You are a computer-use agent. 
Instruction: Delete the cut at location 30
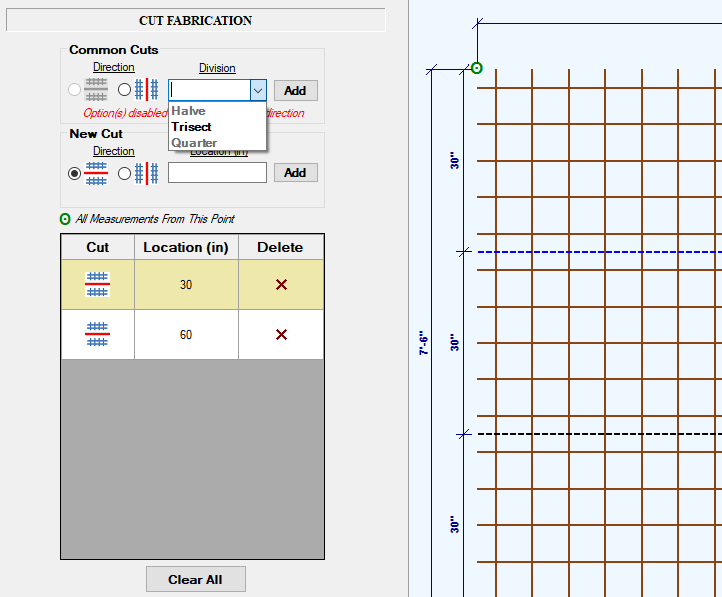(x=281, y=285)
